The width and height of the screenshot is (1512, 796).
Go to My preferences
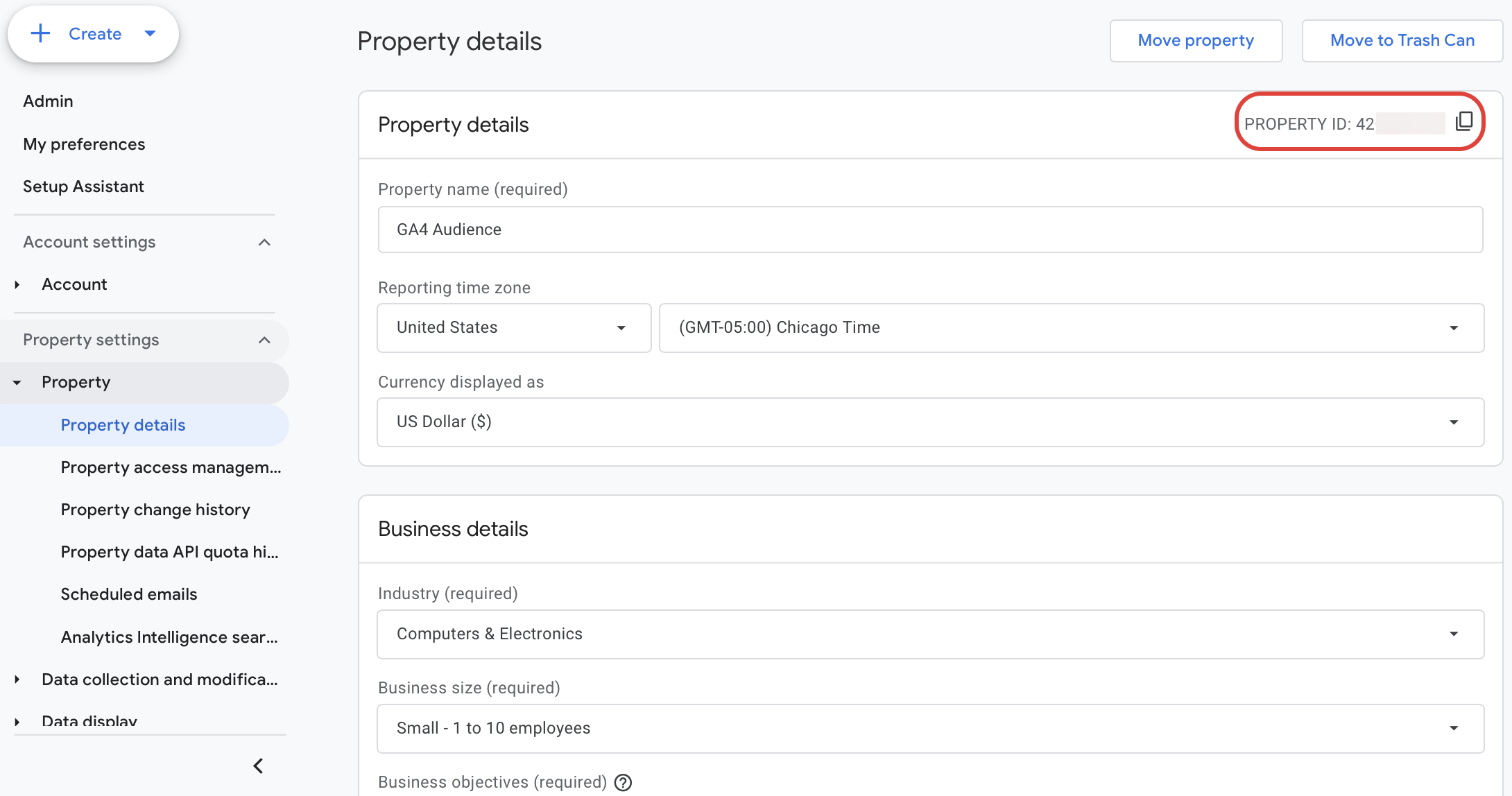pos(84,144)
